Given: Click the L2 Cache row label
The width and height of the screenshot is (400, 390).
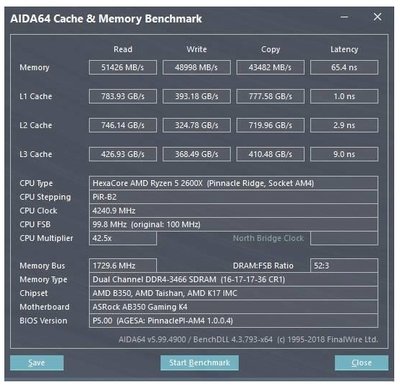Looking at the screenshot, I should pyautogui.click(x=36, y=125).
